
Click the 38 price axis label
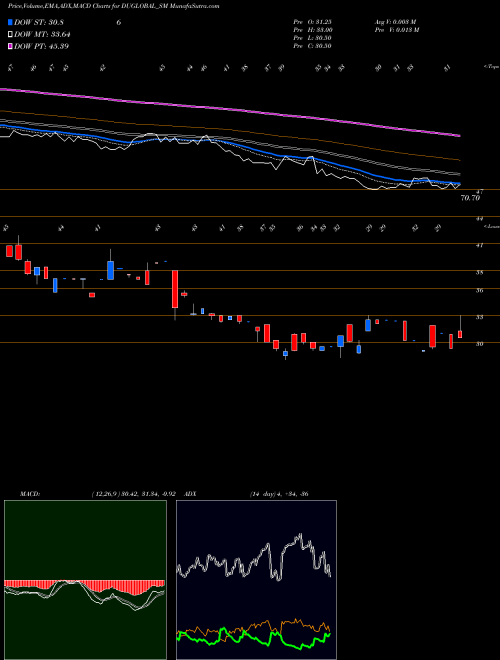pos(479,272)
